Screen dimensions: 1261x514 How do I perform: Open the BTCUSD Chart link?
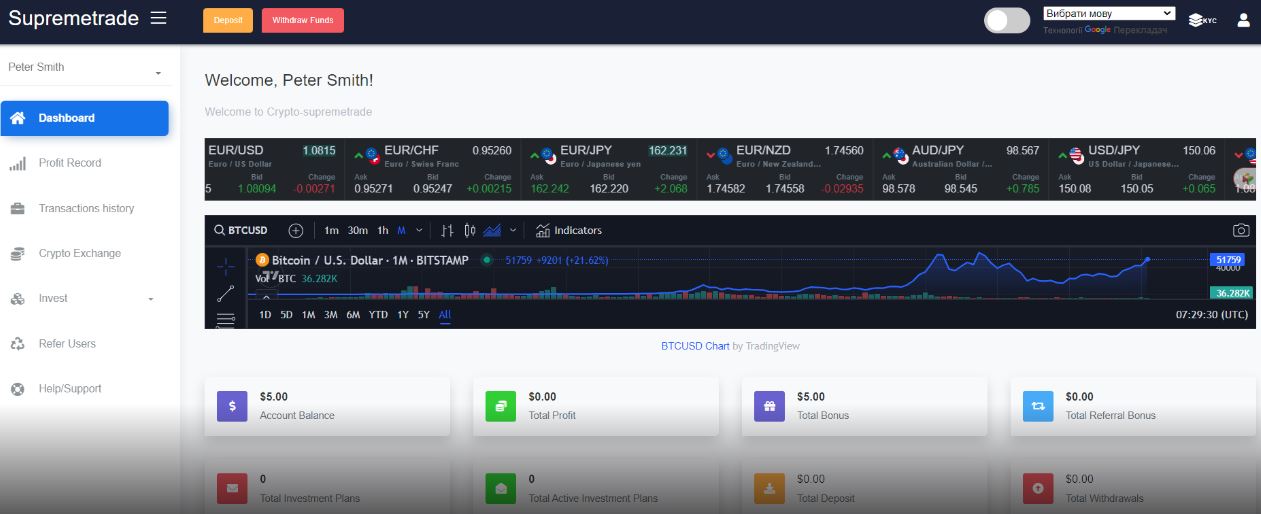click(x=694, y=346)
